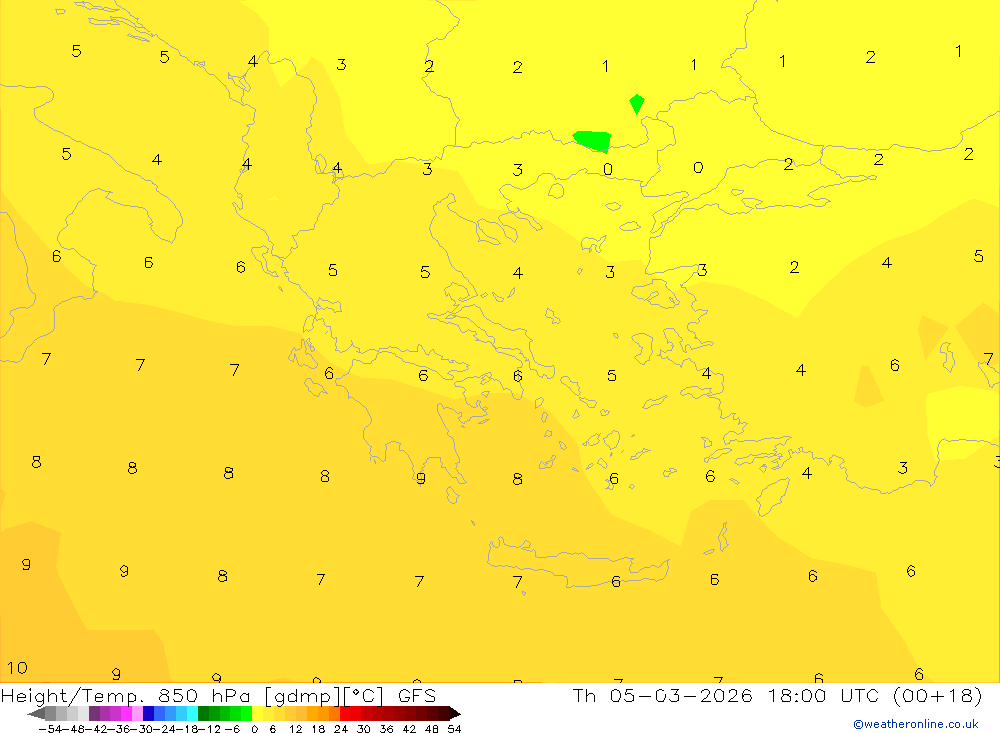Click the 10 temperature value on map
Viewport: 1000px width, 733px height.
(x=17, y=668)
